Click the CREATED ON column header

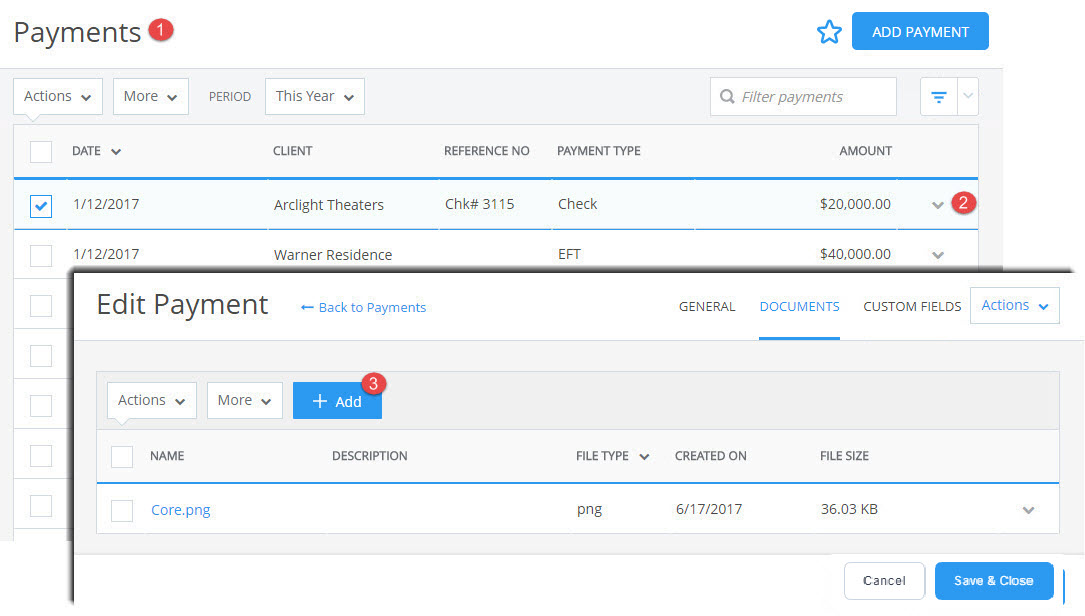click(x=711, y=456)
